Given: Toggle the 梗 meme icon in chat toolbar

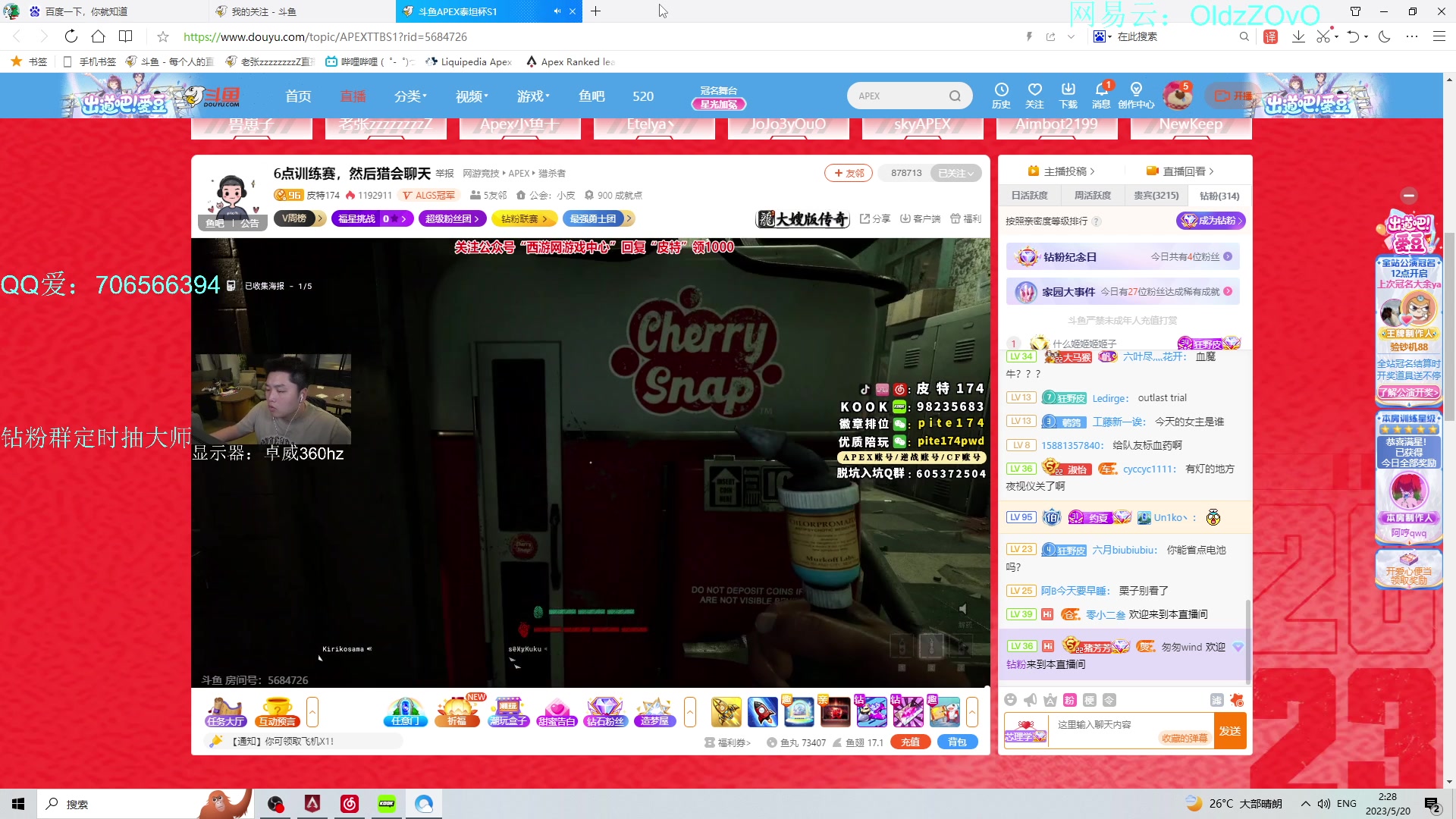Looking at the screenshot, I should tap(1089, 700).
